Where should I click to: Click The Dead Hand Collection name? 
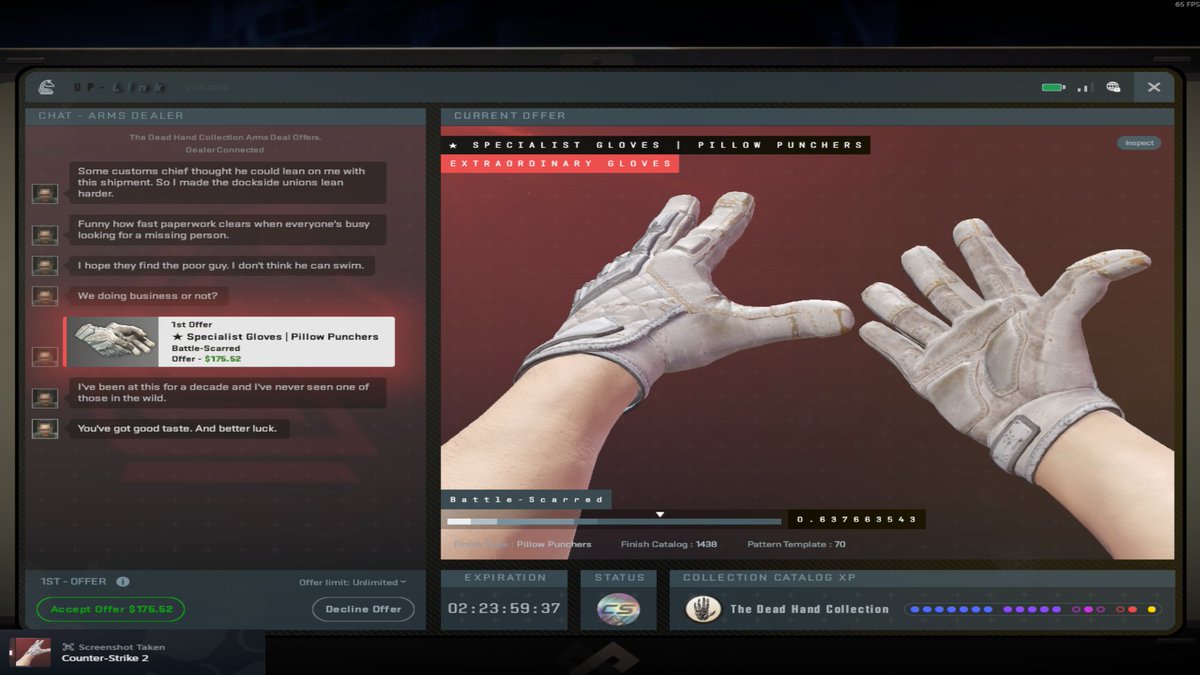[809, 609]
